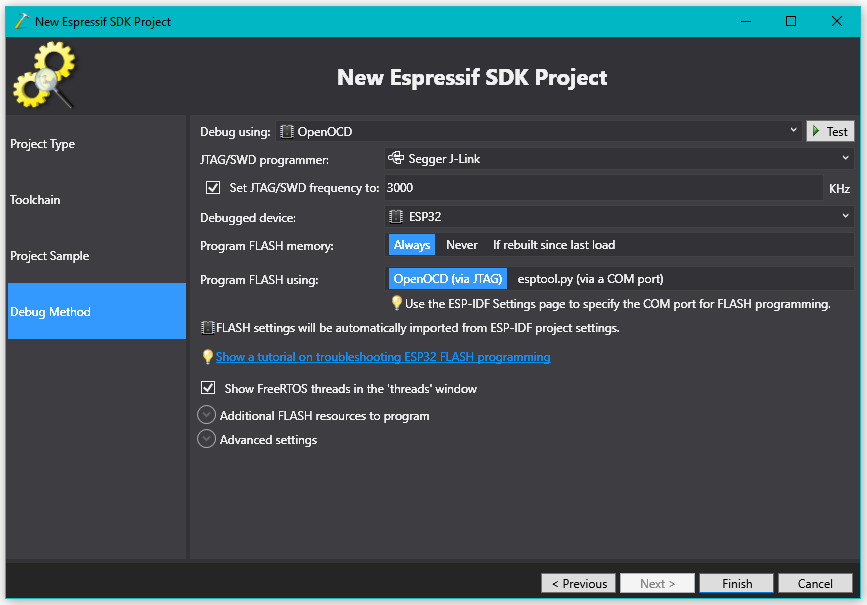Choose OpenOCD (via JTAG) for FLASH programming

(448, 279)
